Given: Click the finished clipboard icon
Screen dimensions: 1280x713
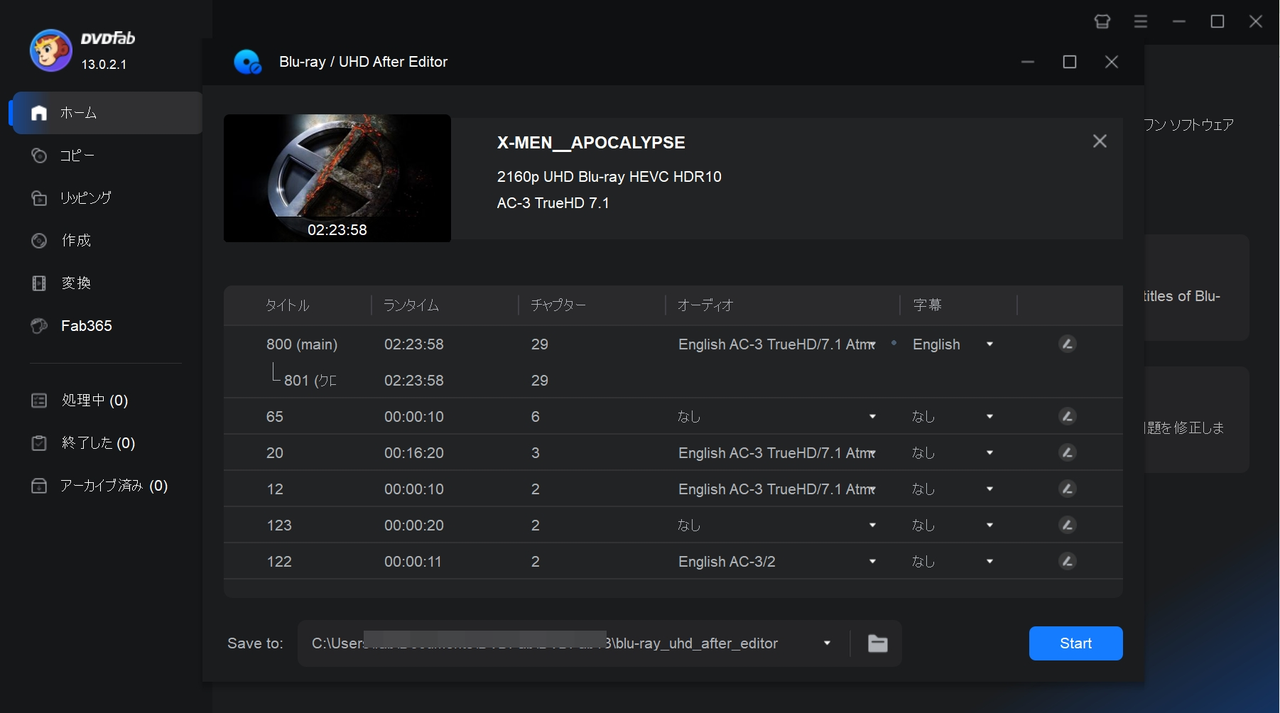Looking at the screenshot, I should pyautogui.click(x=39, y=443).
